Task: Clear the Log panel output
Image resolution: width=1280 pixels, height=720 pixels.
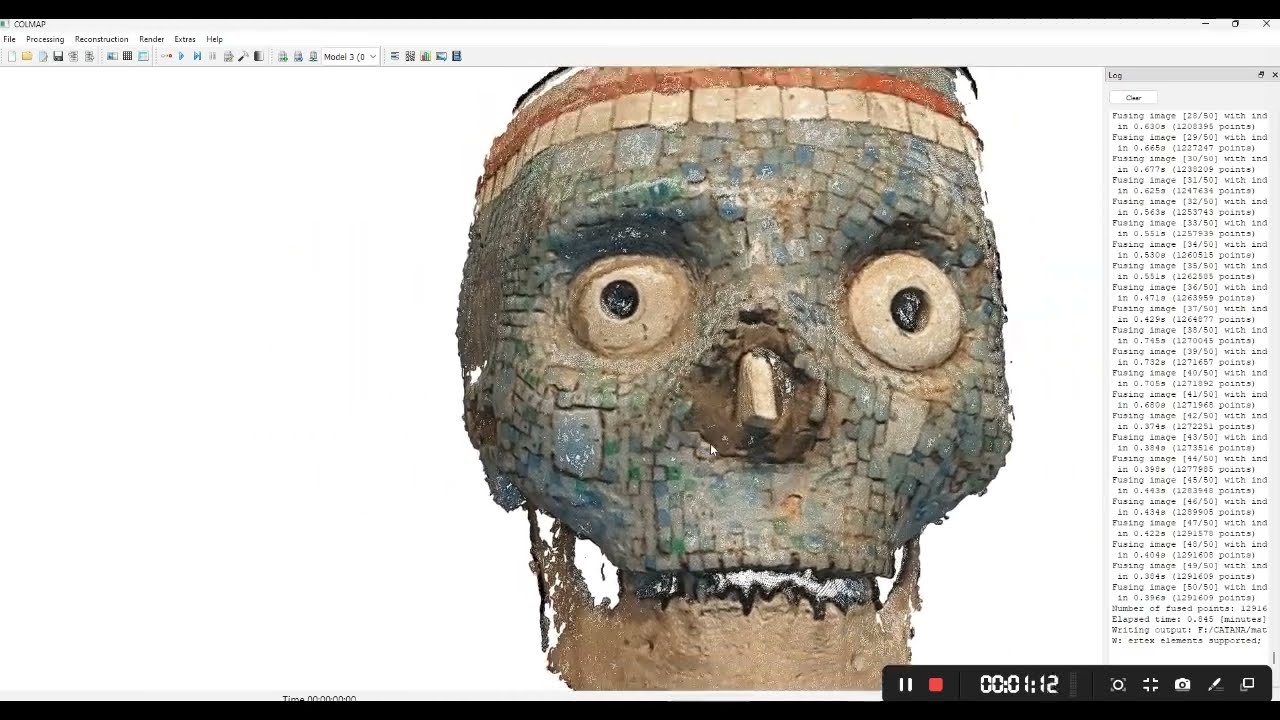Action: [1133, 98]
